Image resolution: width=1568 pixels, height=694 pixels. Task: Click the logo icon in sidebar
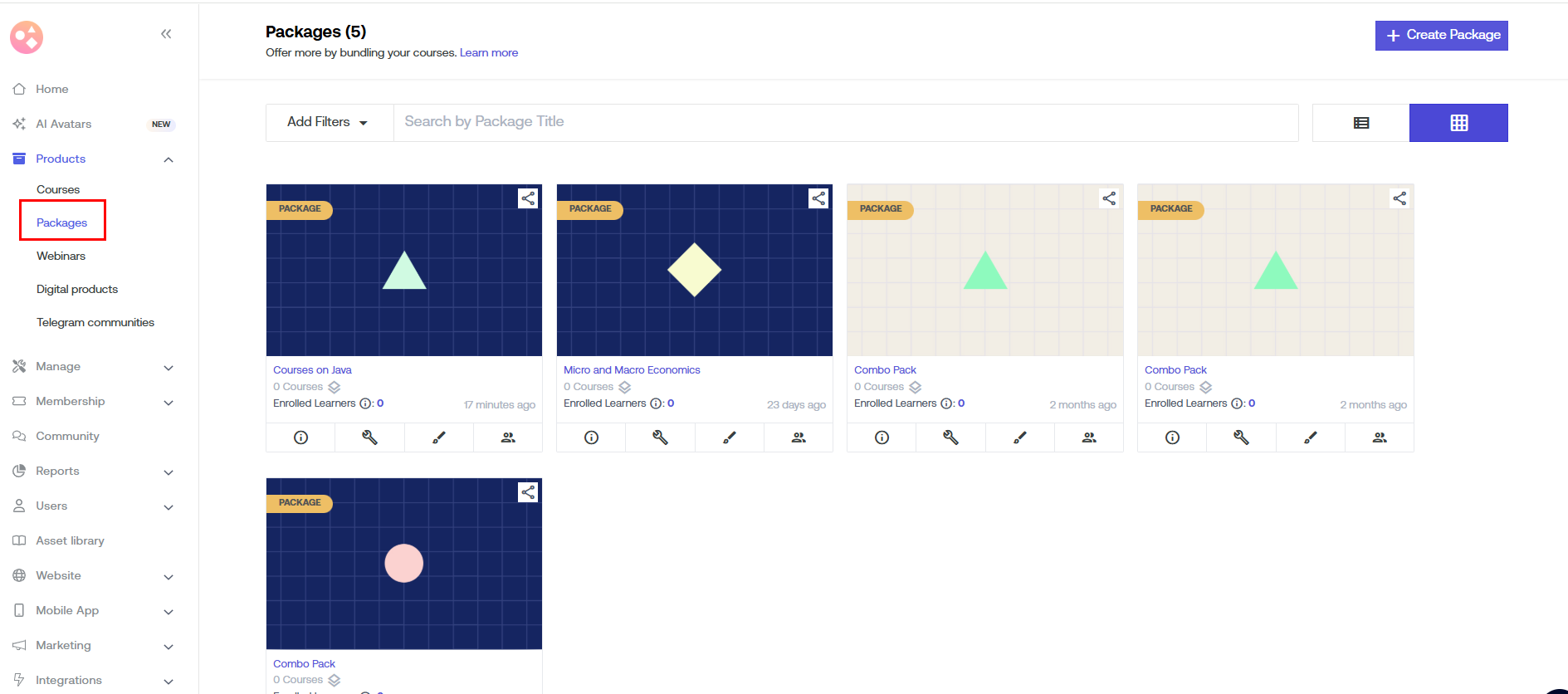pyautogui.click(x=27, y=37)
